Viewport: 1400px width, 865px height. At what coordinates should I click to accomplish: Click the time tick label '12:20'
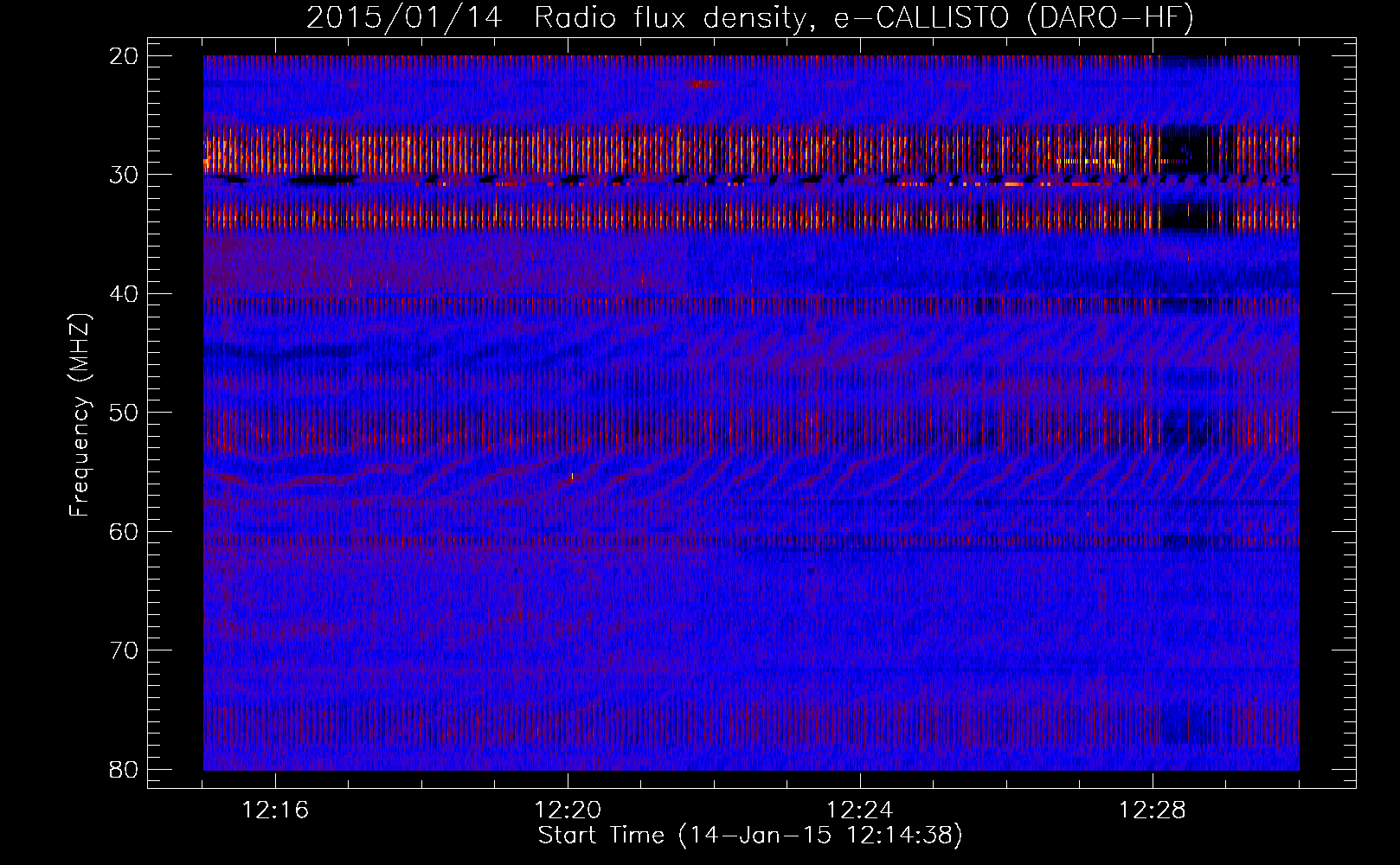coord(568,811)
